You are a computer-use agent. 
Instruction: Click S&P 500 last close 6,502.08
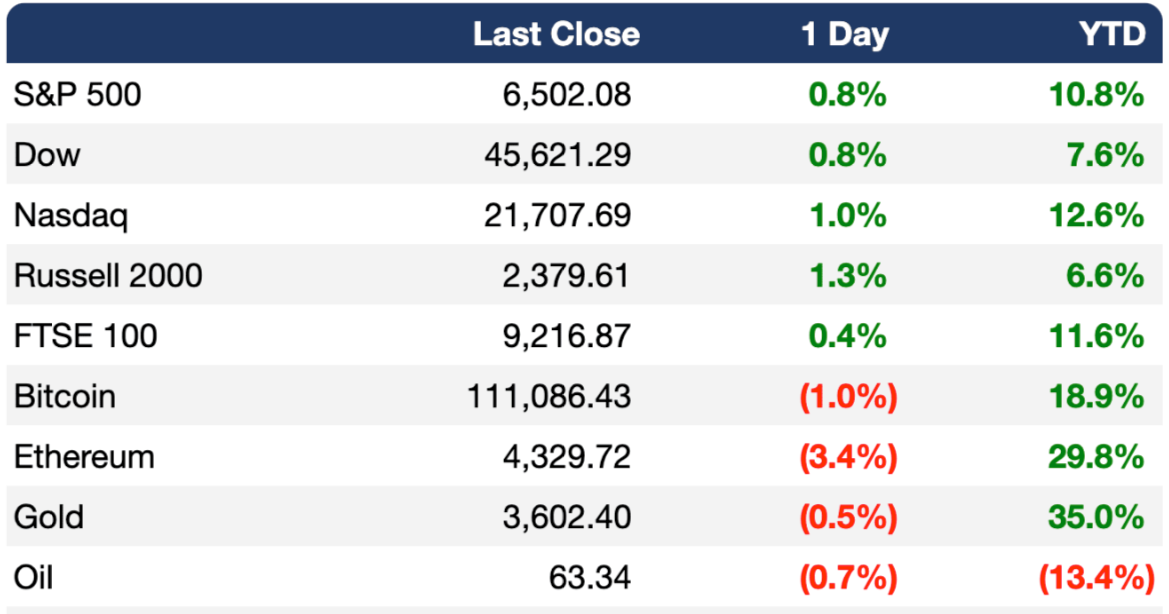coord(567,95)
